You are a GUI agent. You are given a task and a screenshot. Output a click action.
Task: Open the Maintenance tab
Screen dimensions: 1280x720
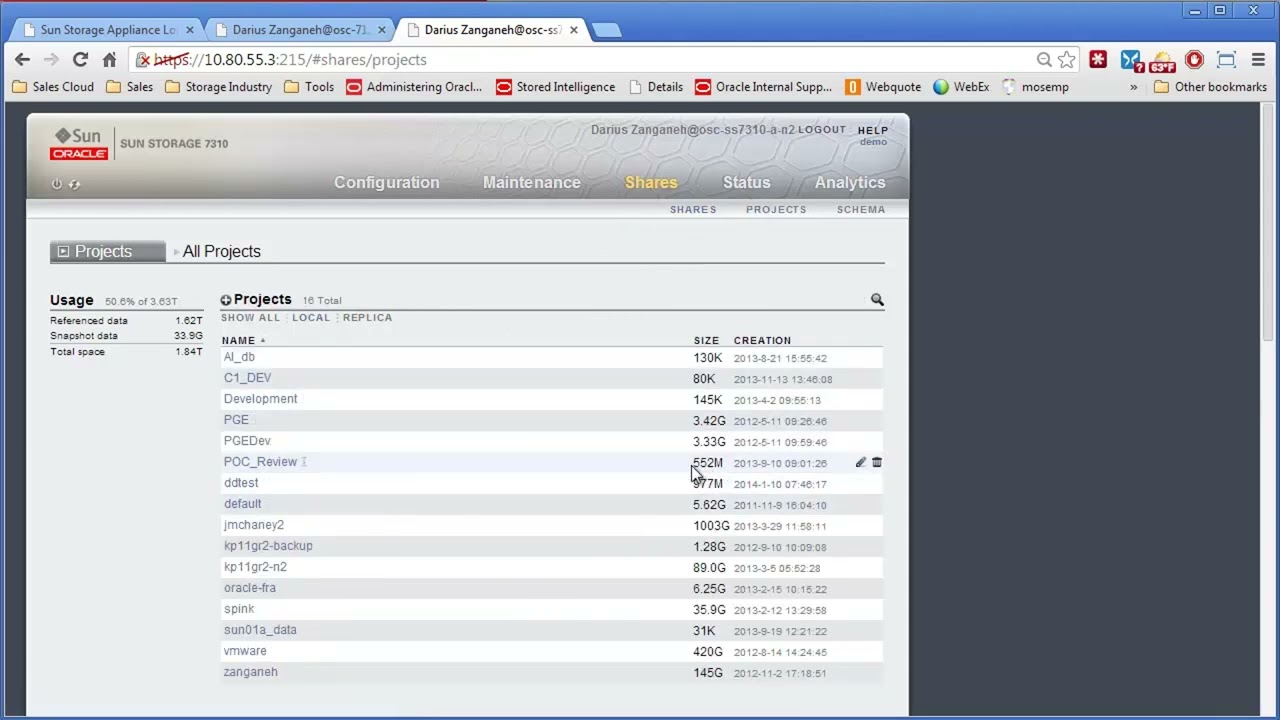pyautogui.click(x=531, y=182)
